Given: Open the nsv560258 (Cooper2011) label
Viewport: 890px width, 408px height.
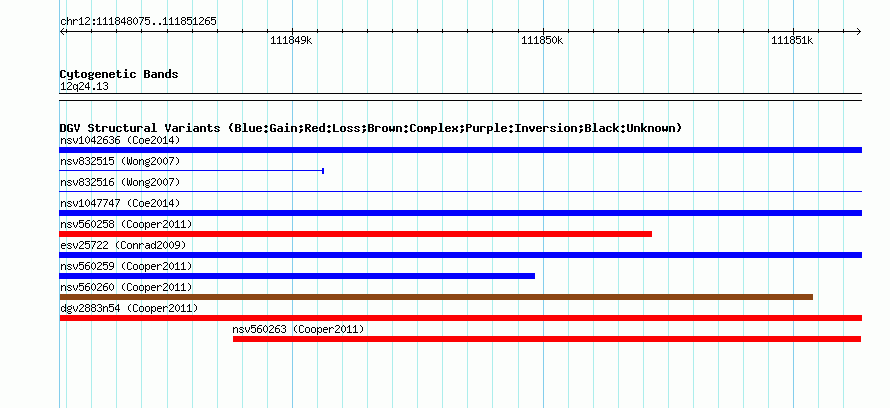Looking at the screenshot, I should 126,224.
